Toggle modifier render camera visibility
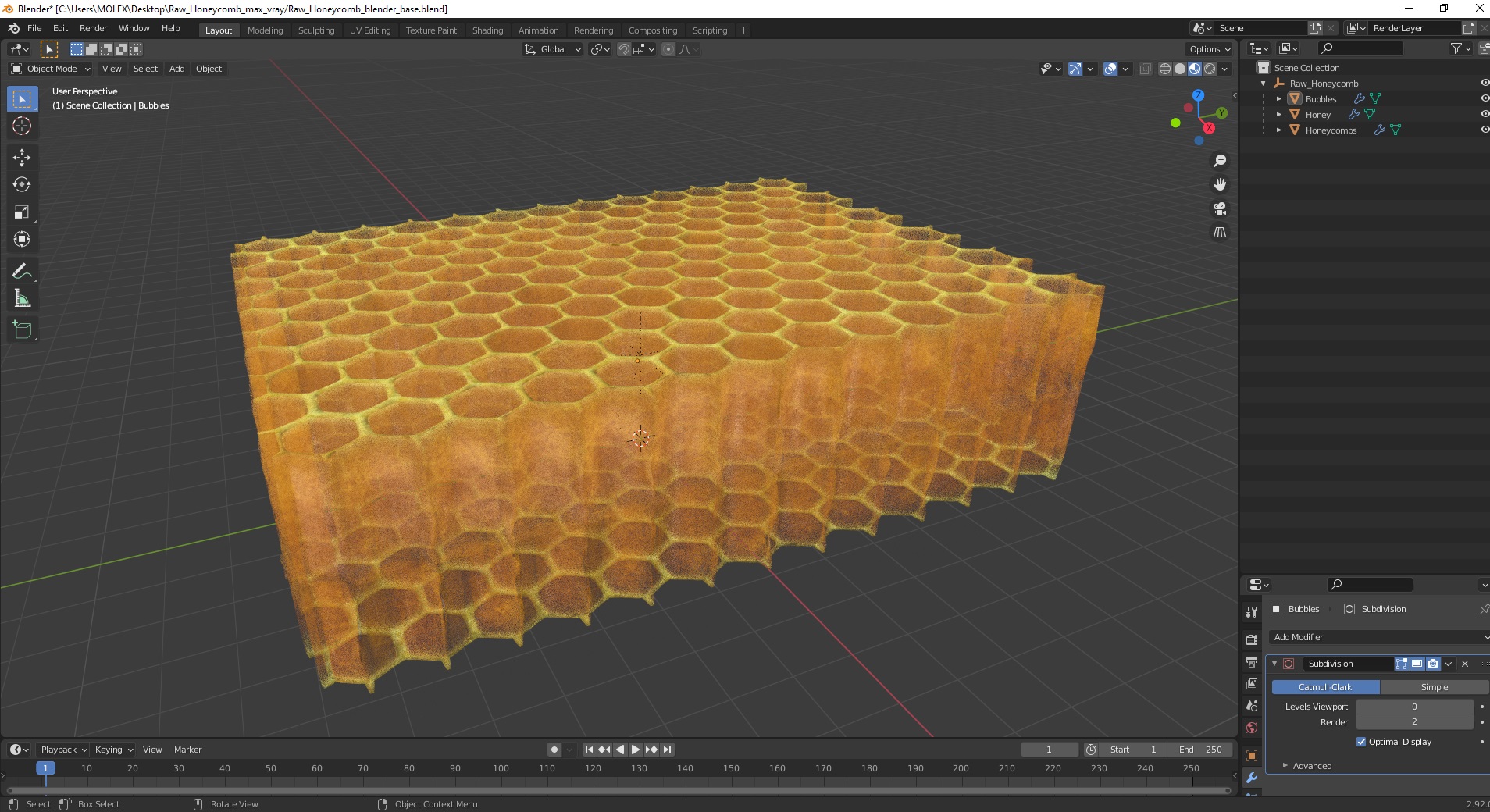 click(x=1432, y=664)
